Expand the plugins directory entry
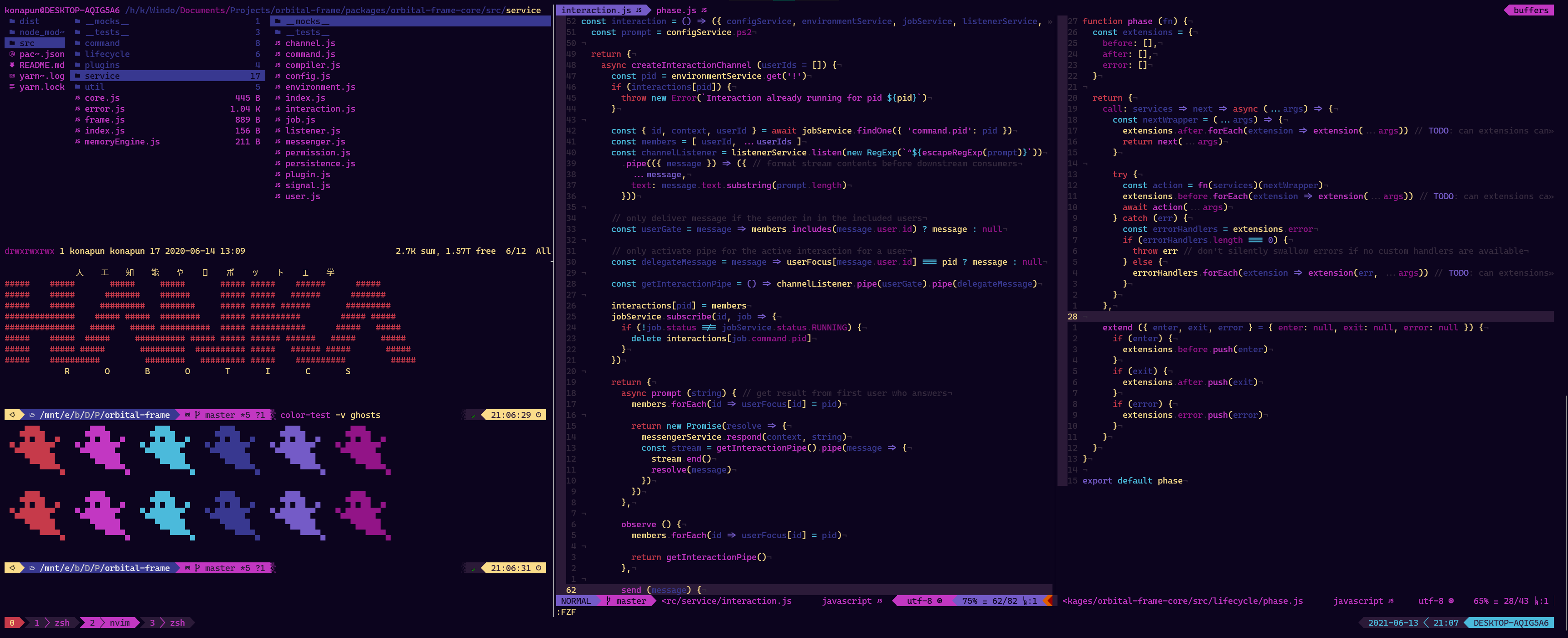 pyautogui.click(x=102, y=65)
